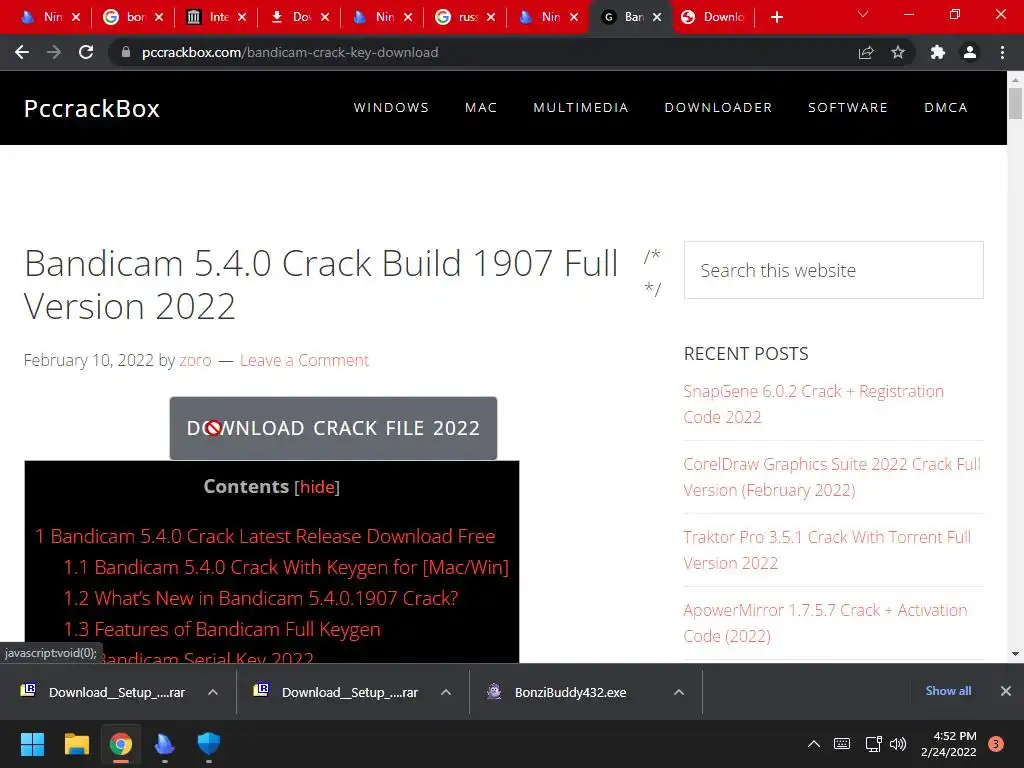Click Chrome icon in taskbar
Viewport: 1024px width, 768px height.
121,744
